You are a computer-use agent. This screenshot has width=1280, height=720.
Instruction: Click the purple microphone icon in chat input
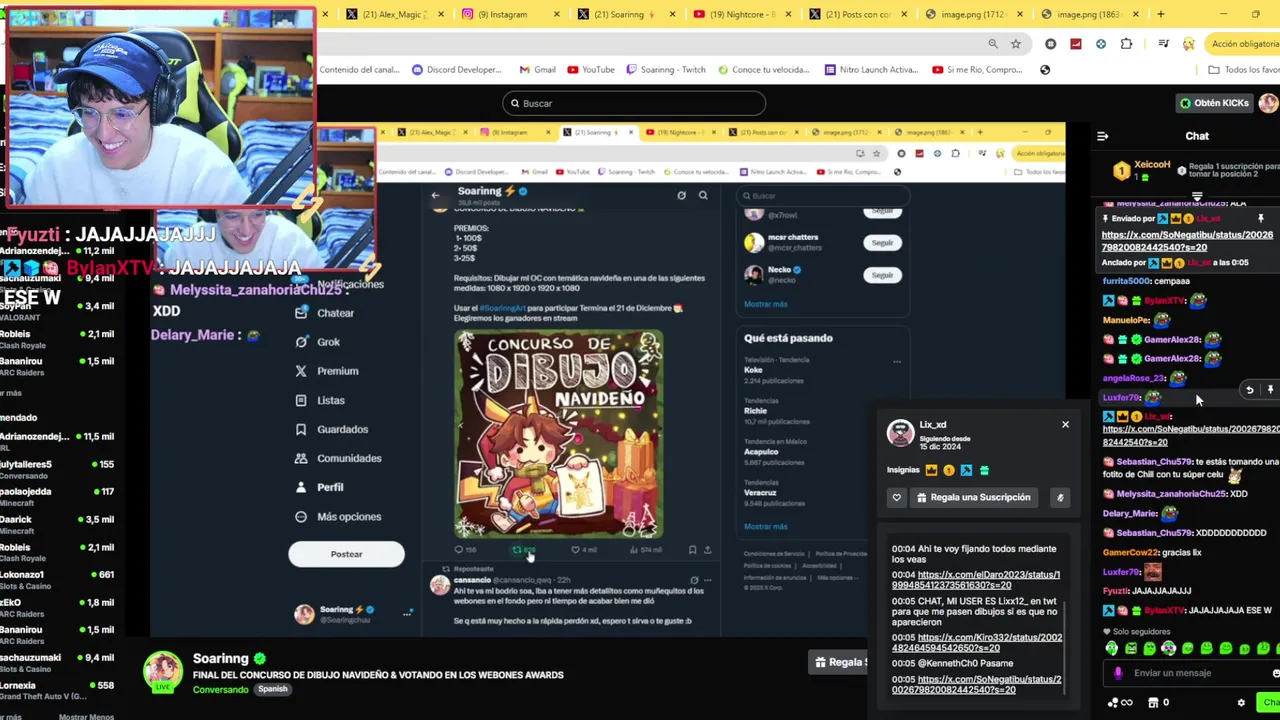[1118, 673]
